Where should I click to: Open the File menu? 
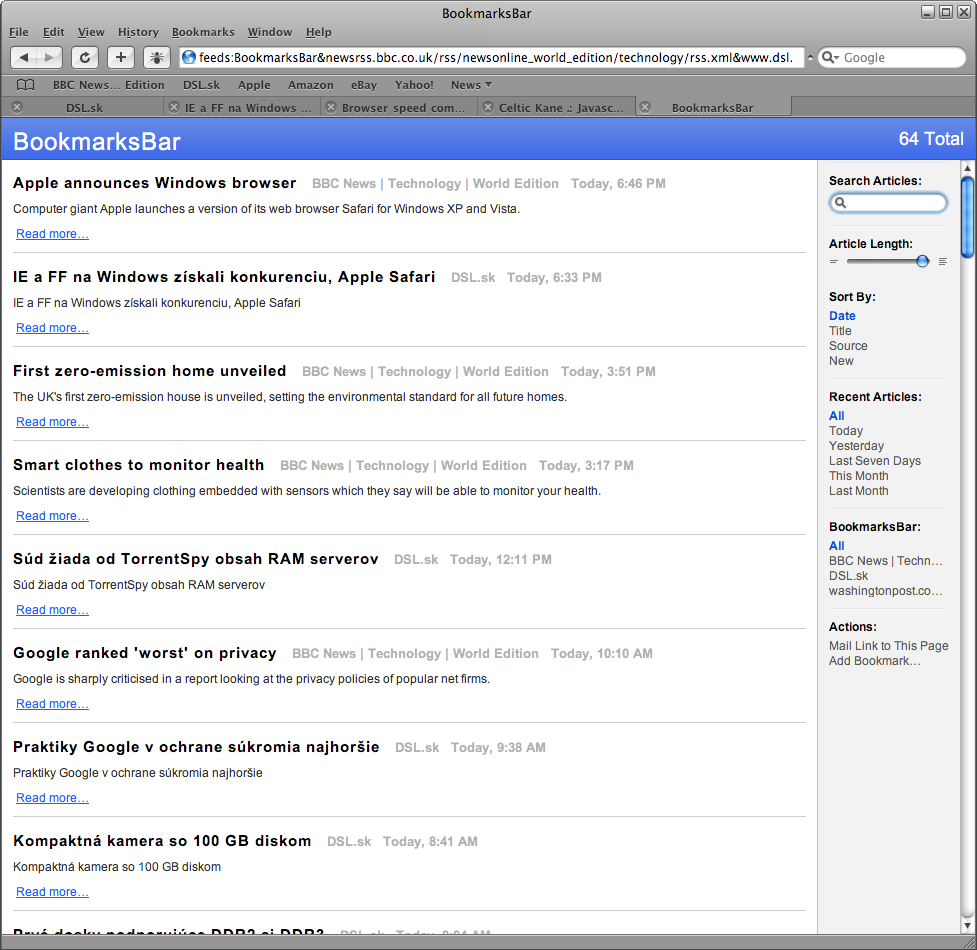[x=19, y=32]
